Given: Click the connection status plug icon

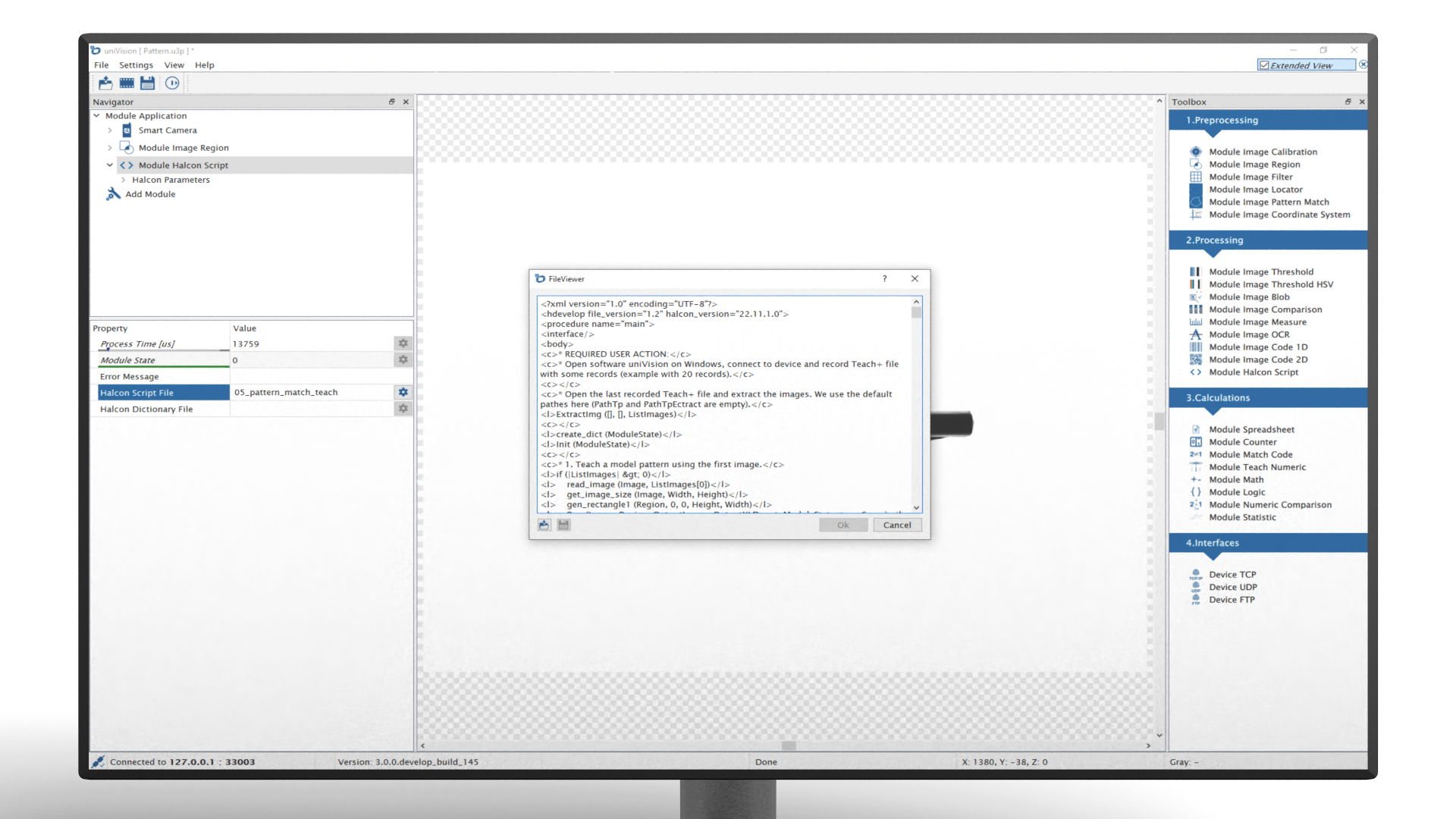Looking at the screenshot, I should 99,762.
